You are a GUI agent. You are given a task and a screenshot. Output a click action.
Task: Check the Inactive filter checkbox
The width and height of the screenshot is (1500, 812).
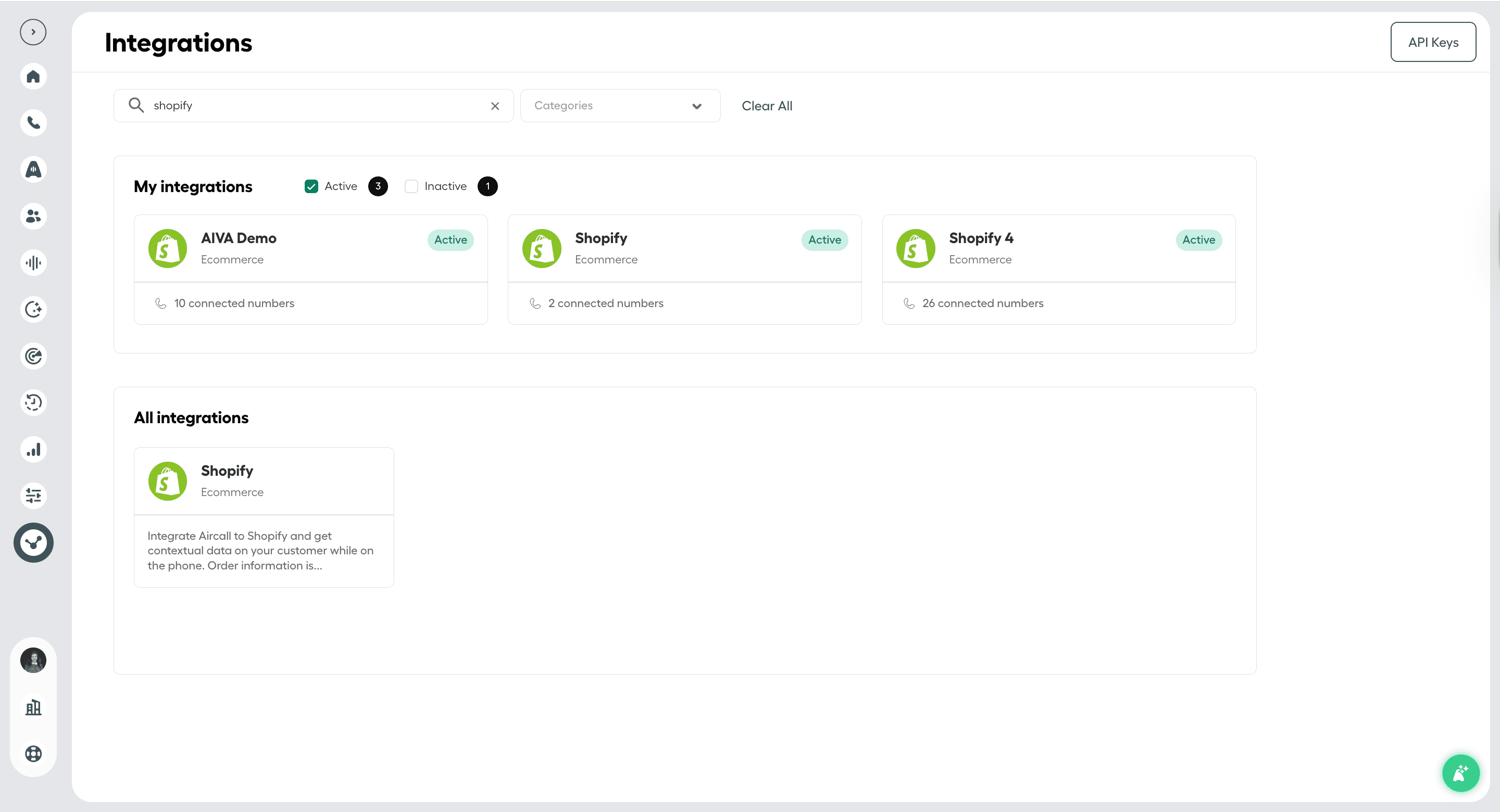click(x=411, y=186)
